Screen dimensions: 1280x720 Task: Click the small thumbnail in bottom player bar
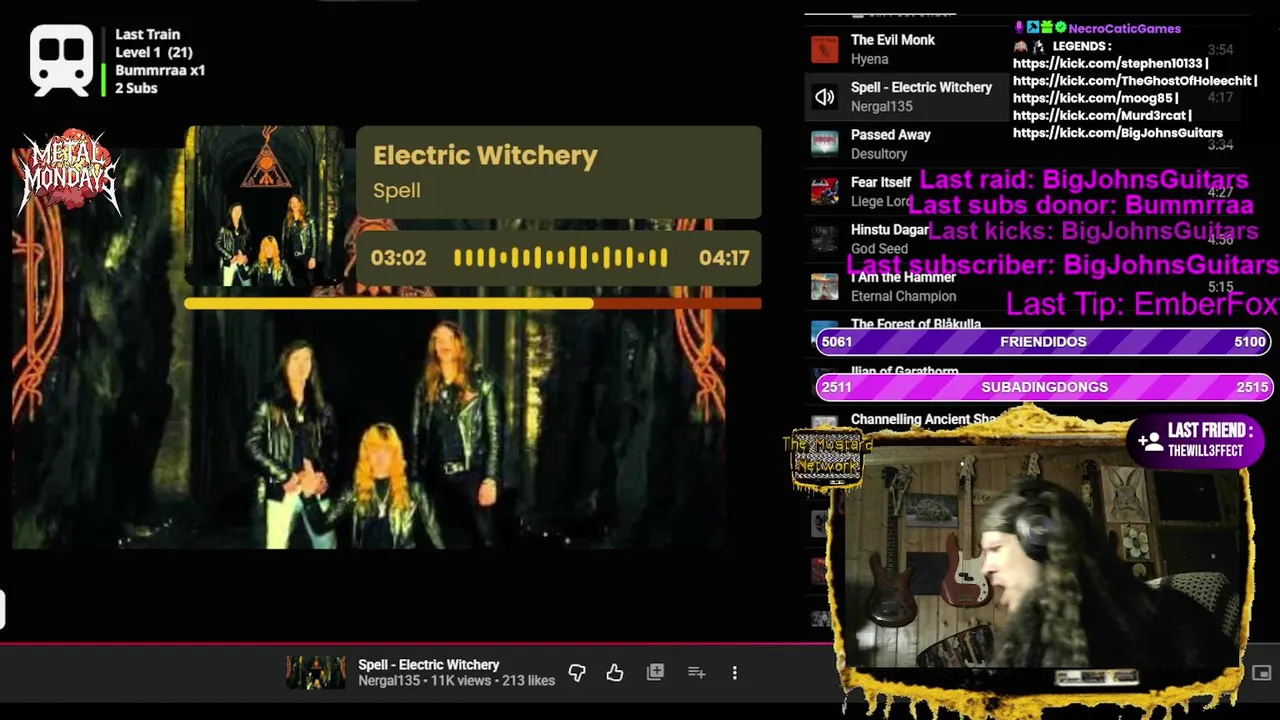[316, 673]
